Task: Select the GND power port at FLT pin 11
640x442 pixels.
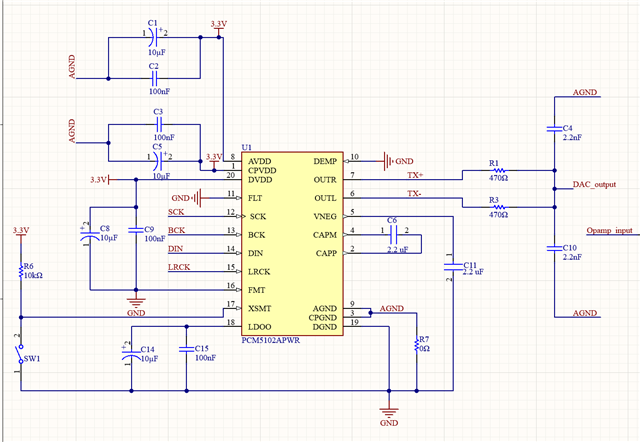Action: pos(190,198)
